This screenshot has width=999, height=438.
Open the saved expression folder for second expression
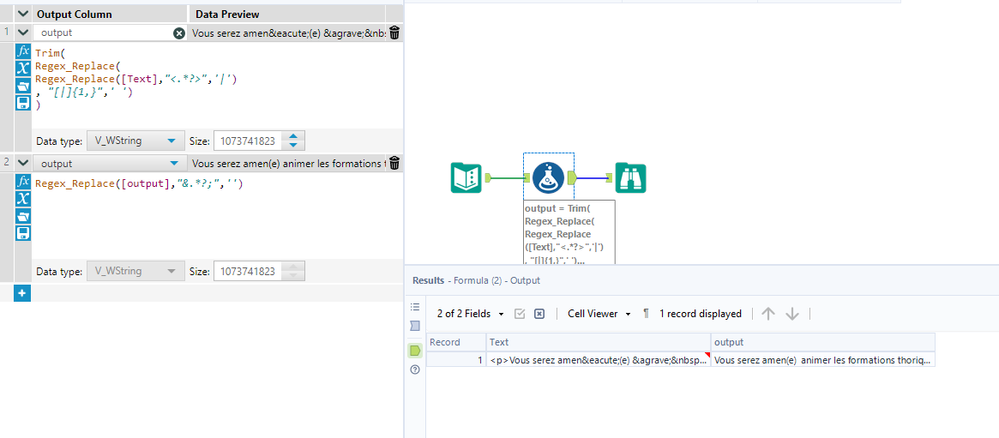point(23,216)
